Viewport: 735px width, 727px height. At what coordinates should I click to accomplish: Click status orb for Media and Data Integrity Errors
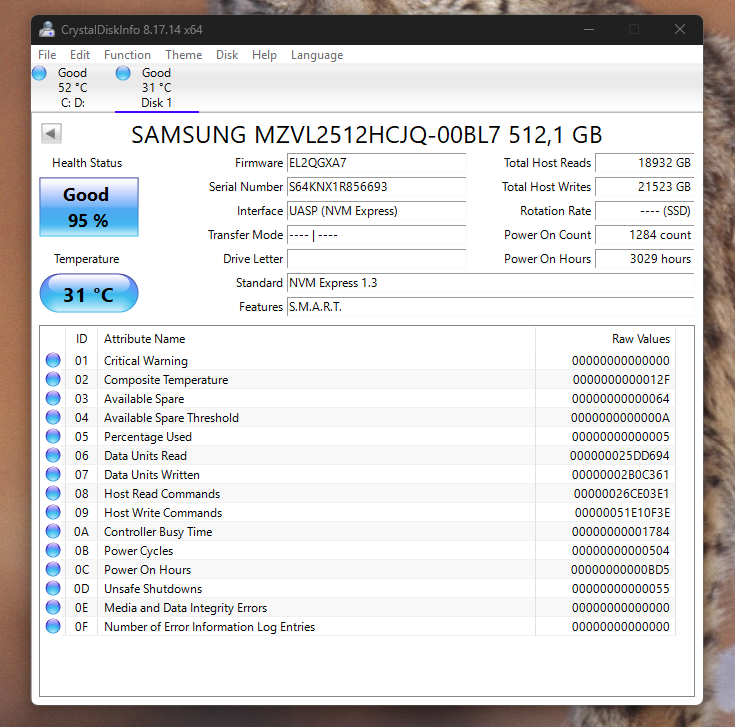coord(53,607)
